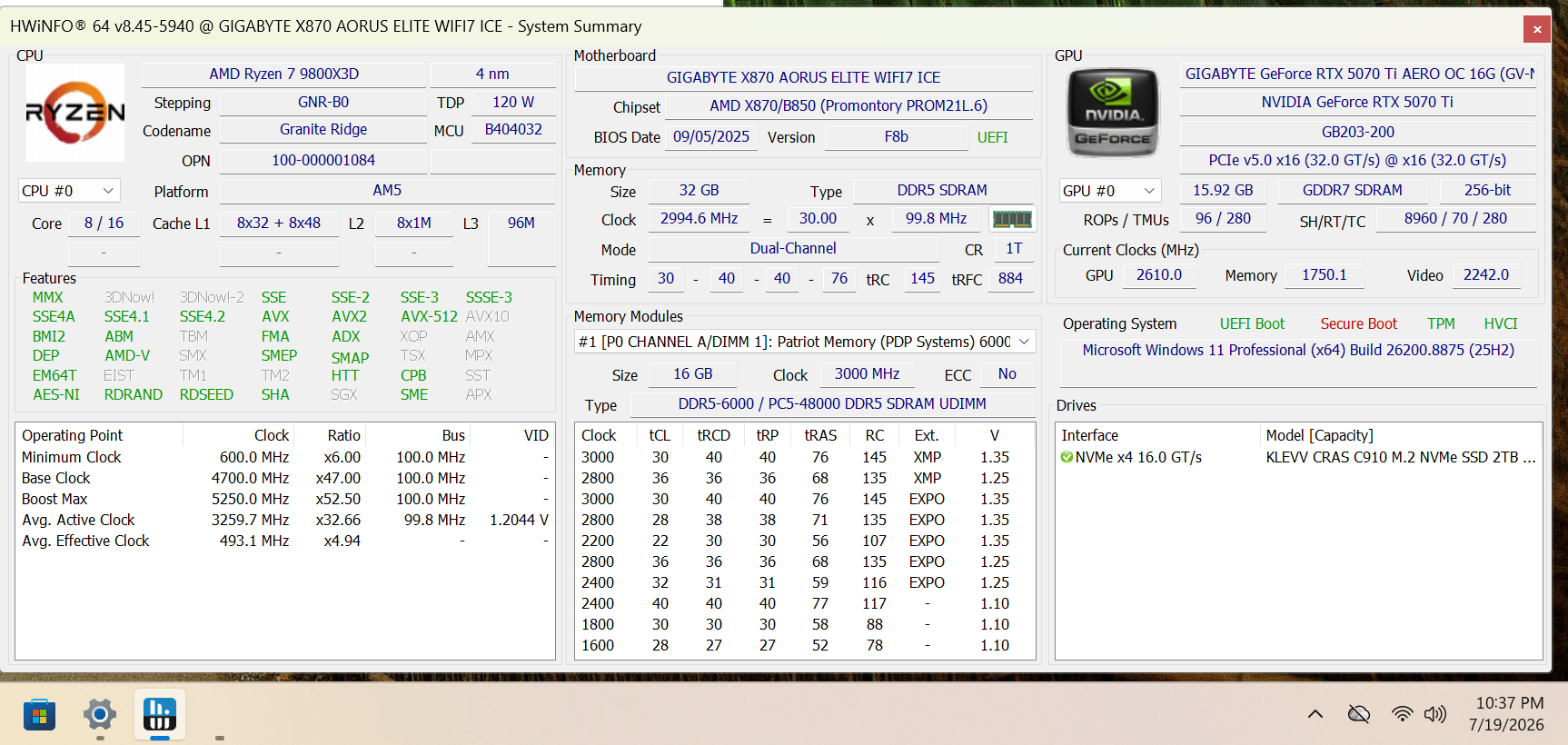Viewport: 1568px width, 745px height.
Task: Click the ECC No value
Action: 1007,373
